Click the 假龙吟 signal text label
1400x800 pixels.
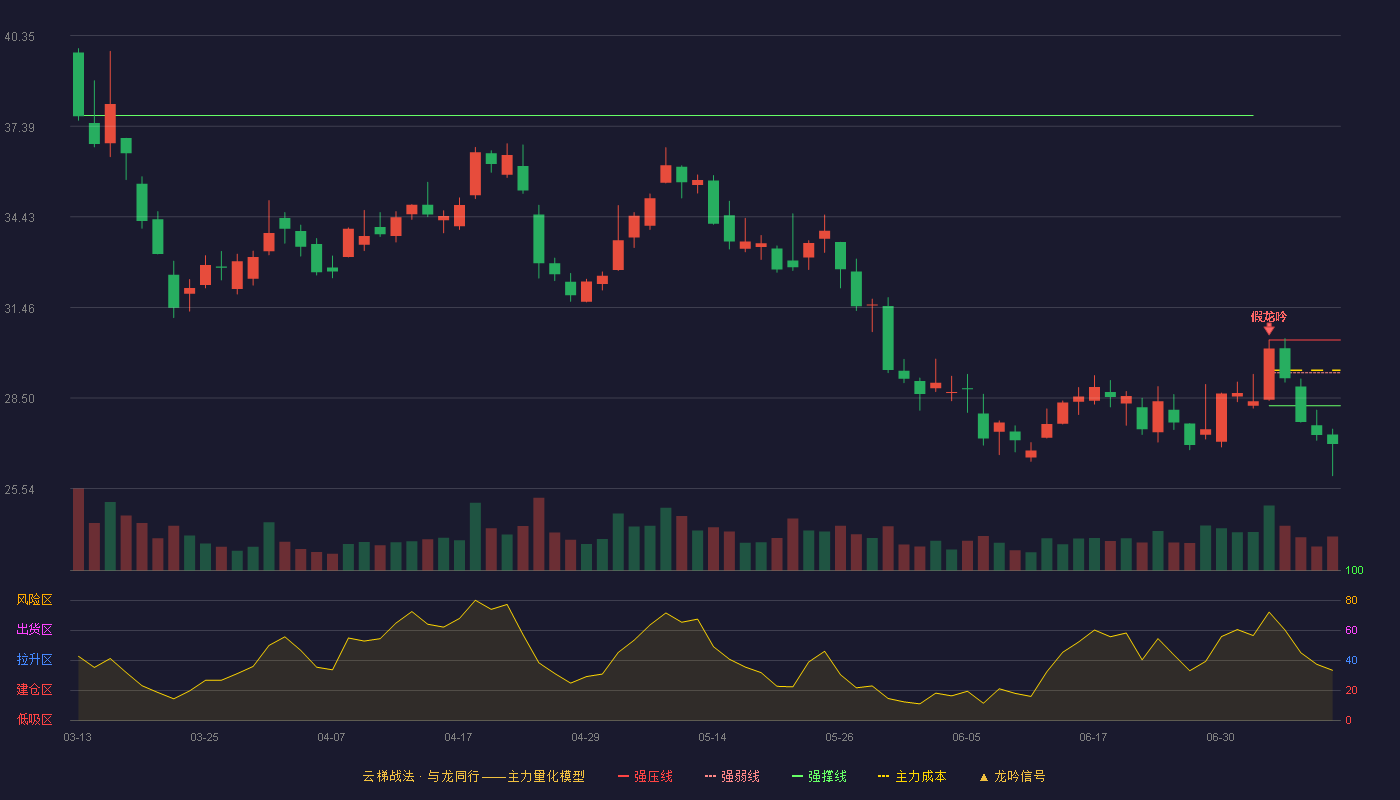pos(1269,316)
